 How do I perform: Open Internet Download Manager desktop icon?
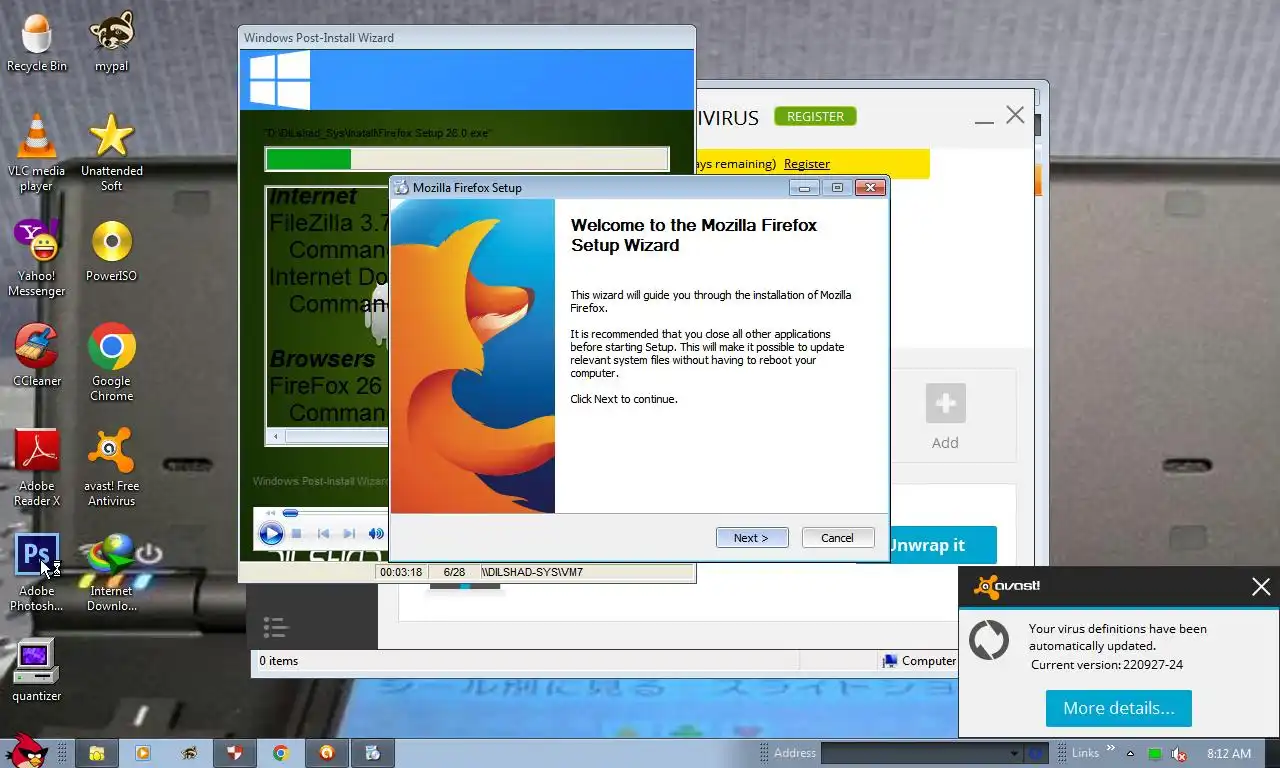pos(111,573)
